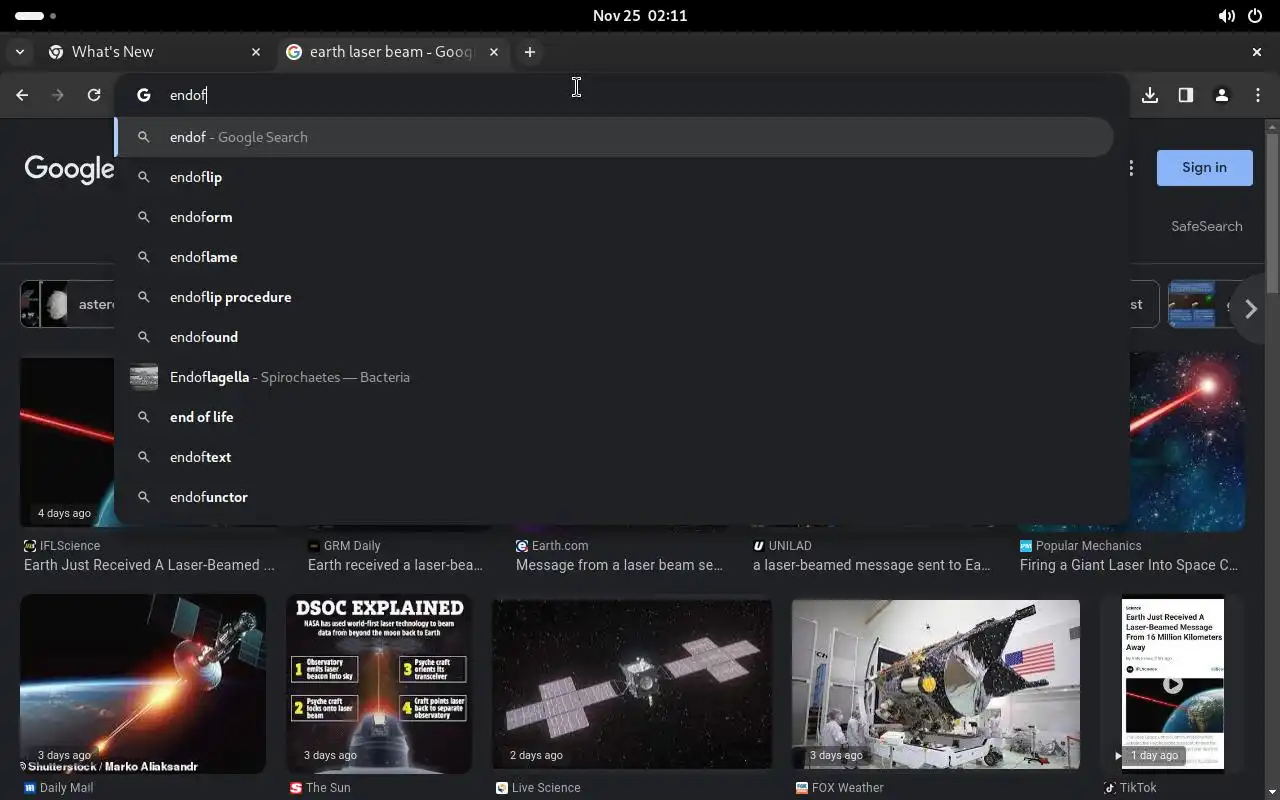The height and width of the screenshot is (800, 1280).
Task: Open Popular Mechanics laser image result
Action: (1187, 441)
